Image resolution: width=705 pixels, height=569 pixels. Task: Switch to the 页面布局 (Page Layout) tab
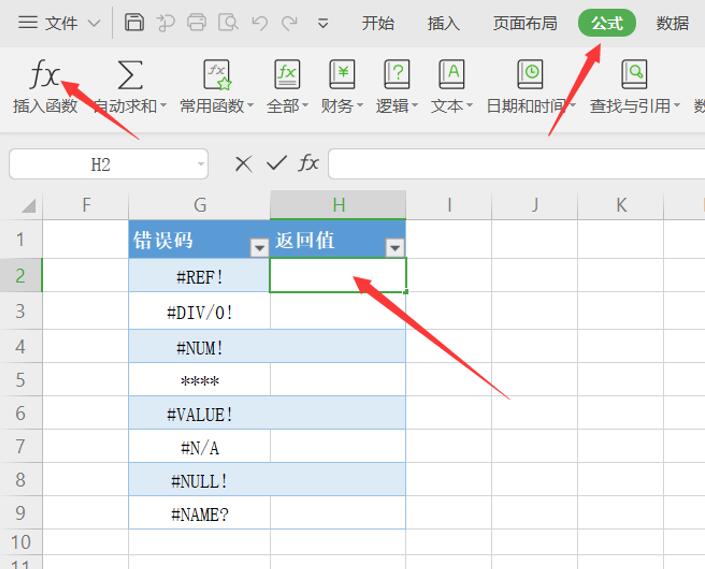(x=525, y=23)
